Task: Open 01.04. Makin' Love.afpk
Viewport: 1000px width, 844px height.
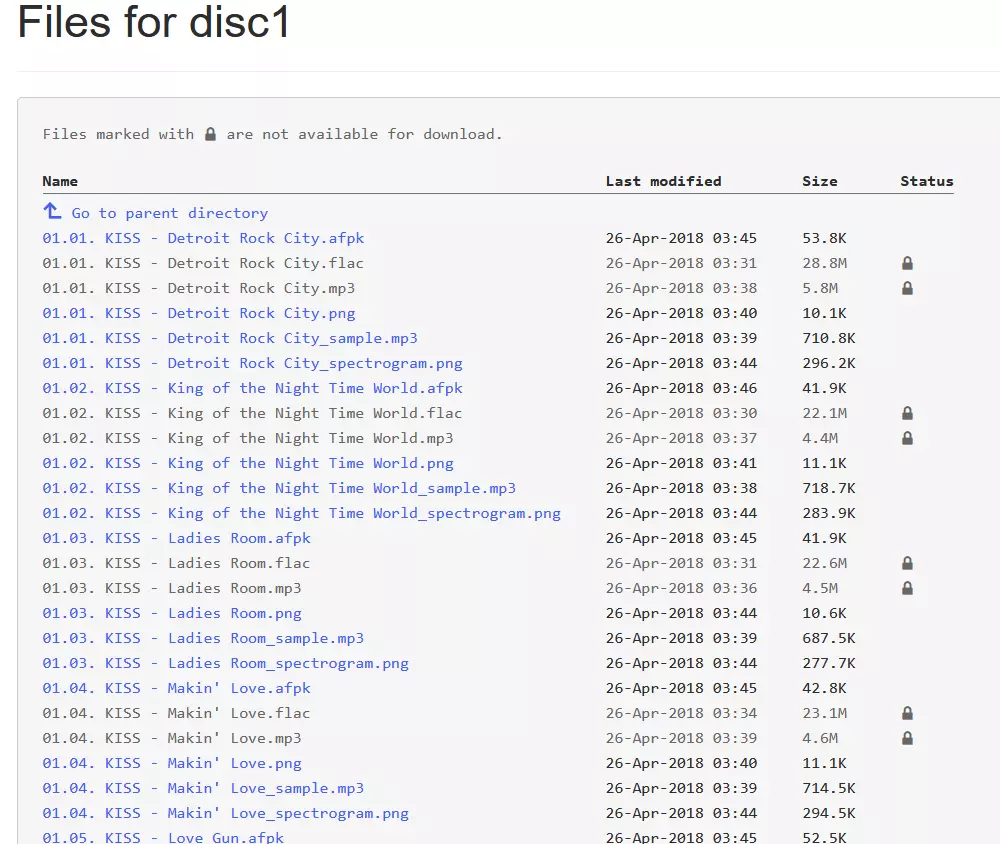Action: [x=176, y=688]
